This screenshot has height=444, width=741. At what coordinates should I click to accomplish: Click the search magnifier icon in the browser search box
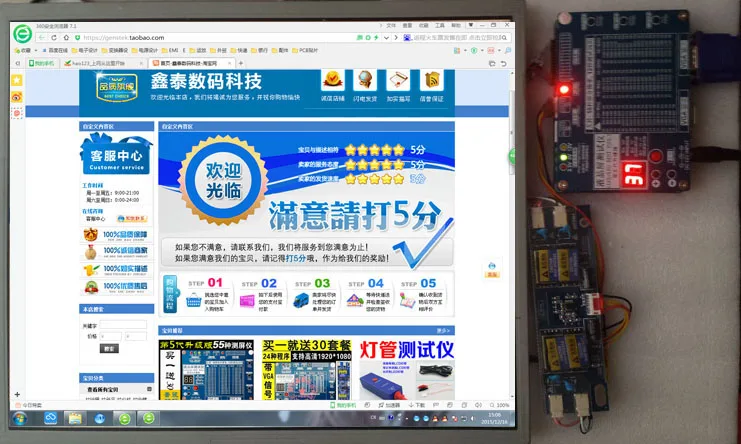505,37
